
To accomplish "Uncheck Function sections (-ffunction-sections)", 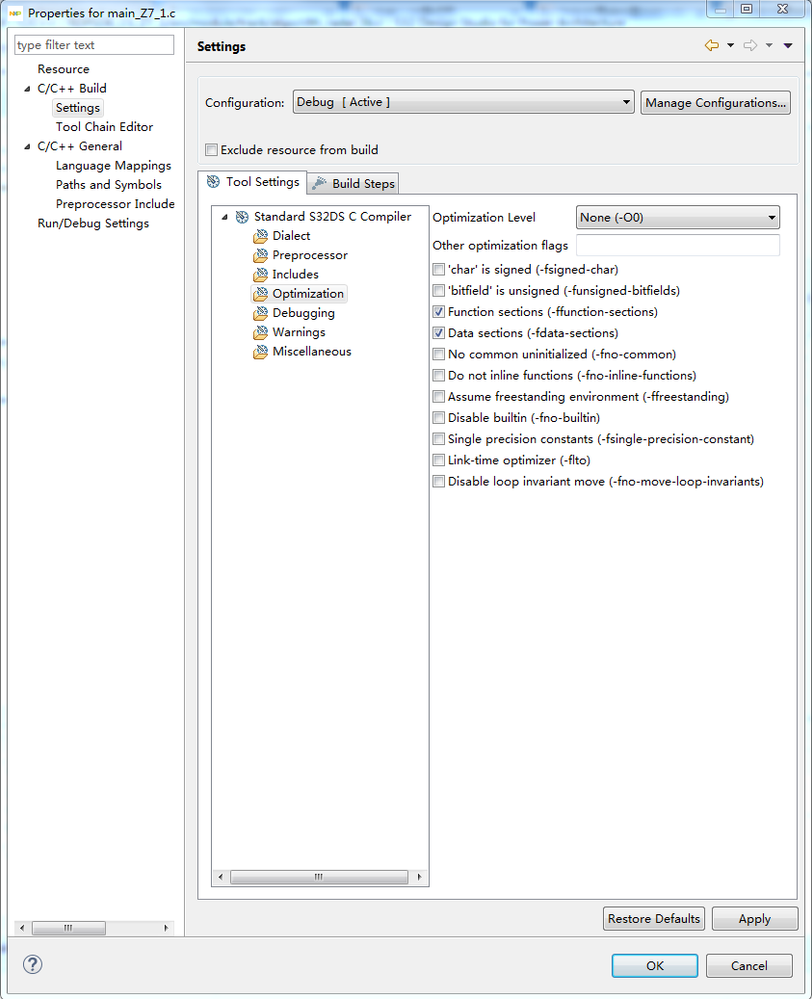I will [439, 312].
